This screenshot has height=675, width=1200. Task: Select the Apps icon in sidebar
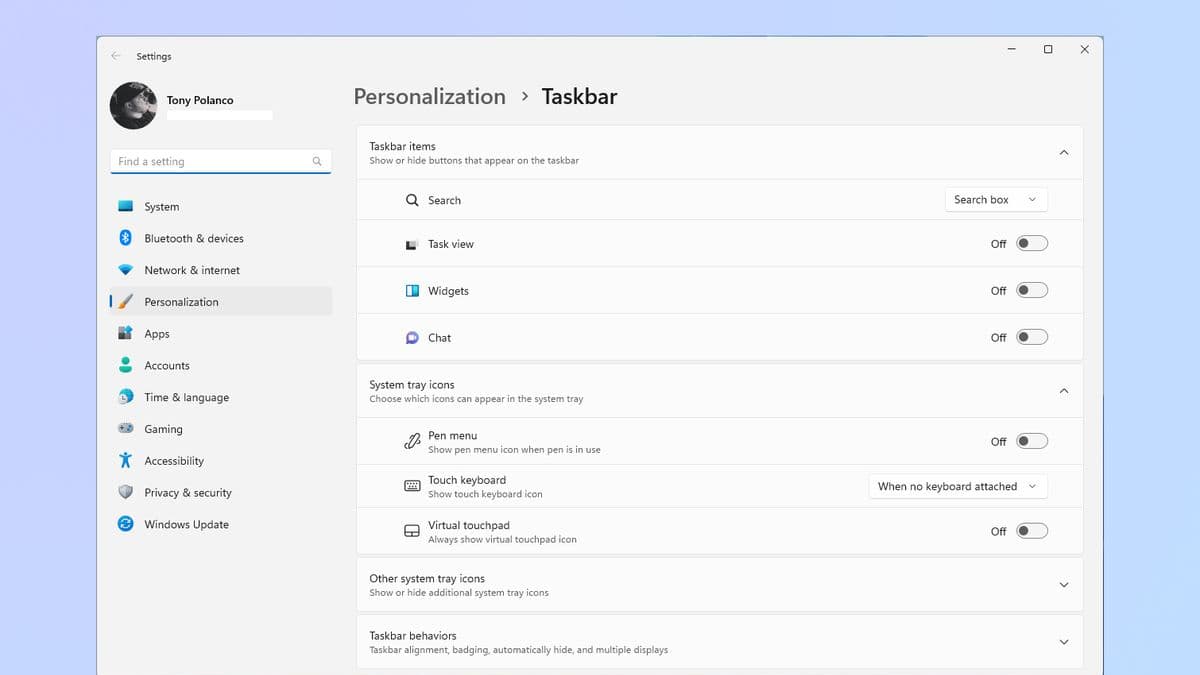pos(125,333)
